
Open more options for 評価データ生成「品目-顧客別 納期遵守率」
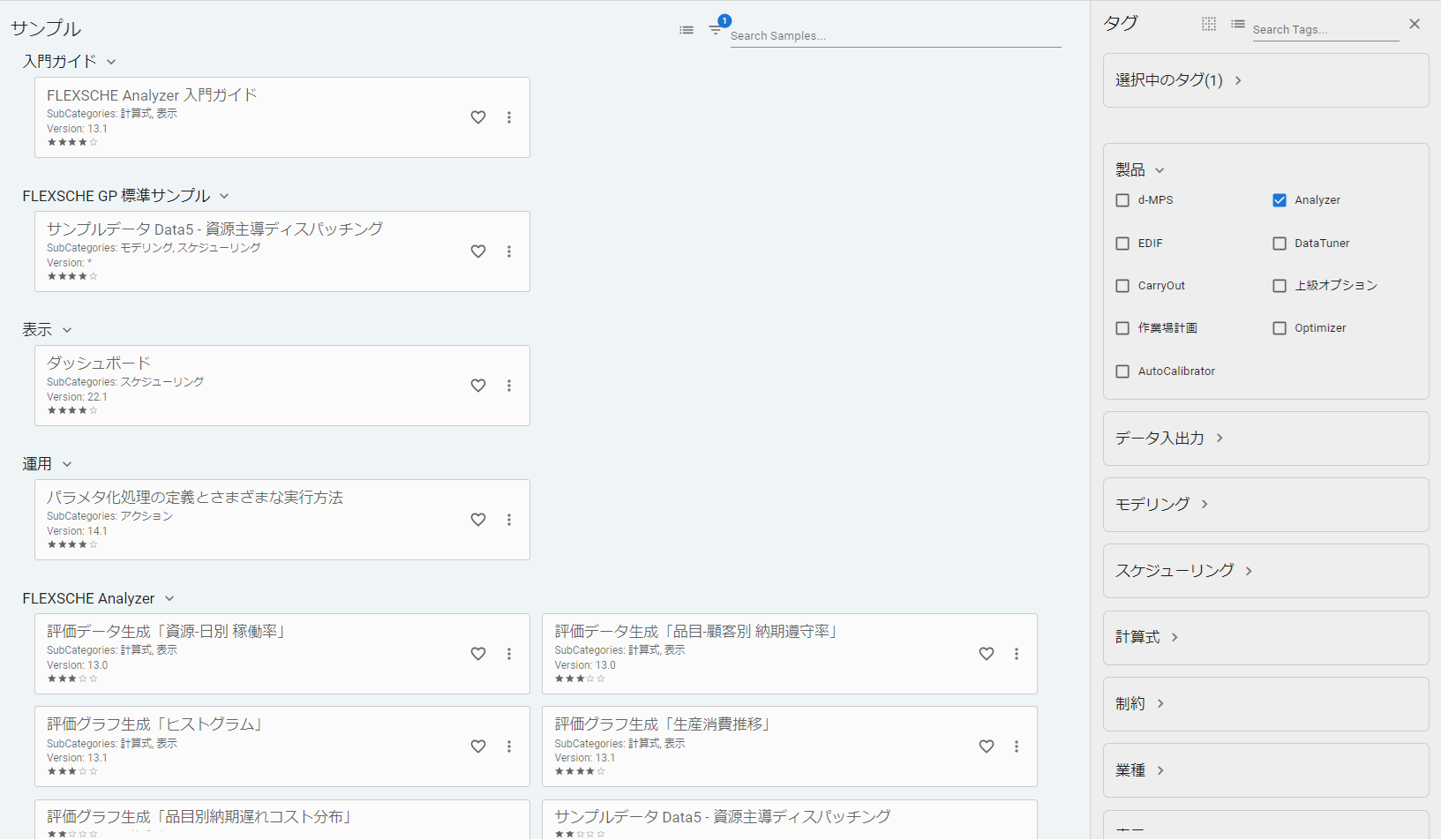tap(1017, 654)
